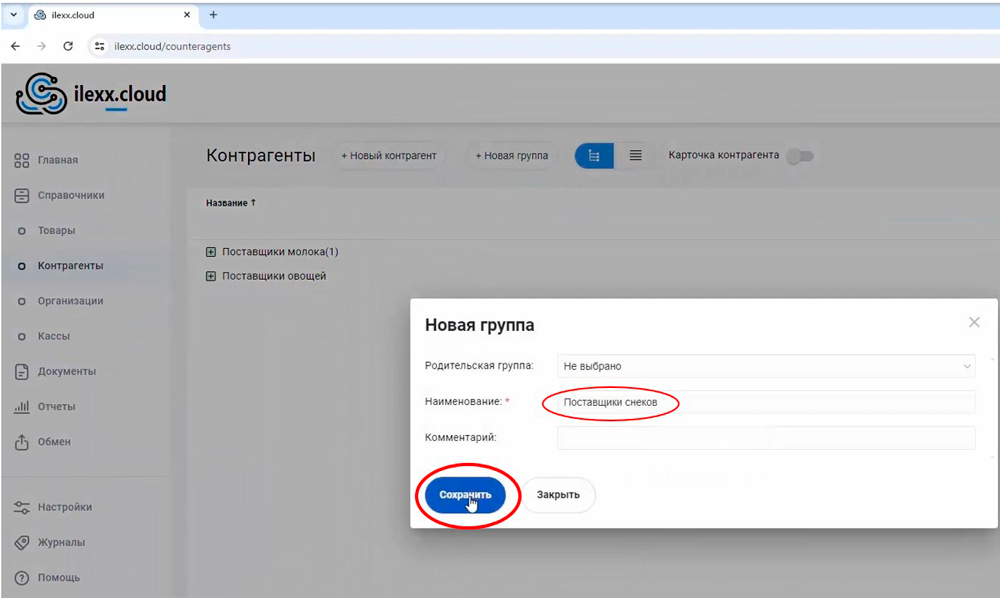Go to the Организации section

pos(70,301)
